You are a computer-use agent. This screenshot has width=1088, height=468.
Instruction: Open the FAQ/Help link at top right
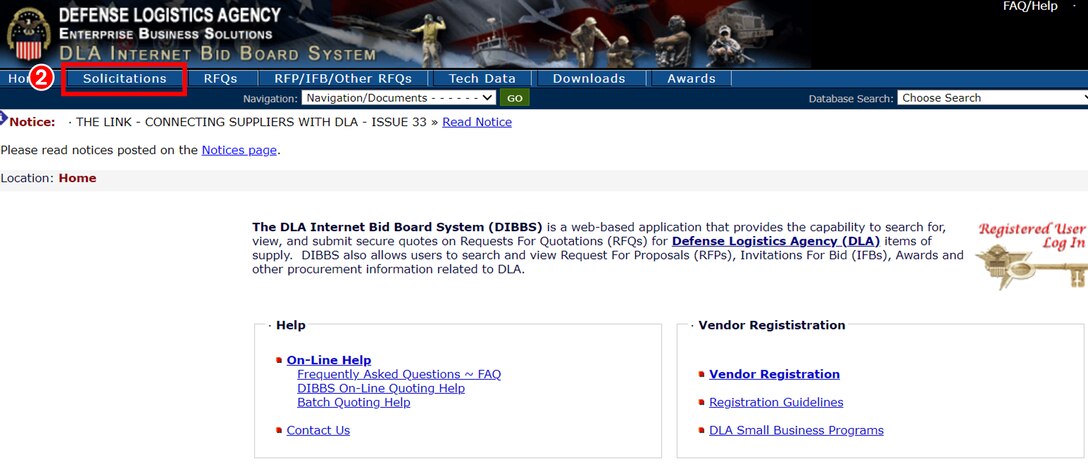(1030, 7)
